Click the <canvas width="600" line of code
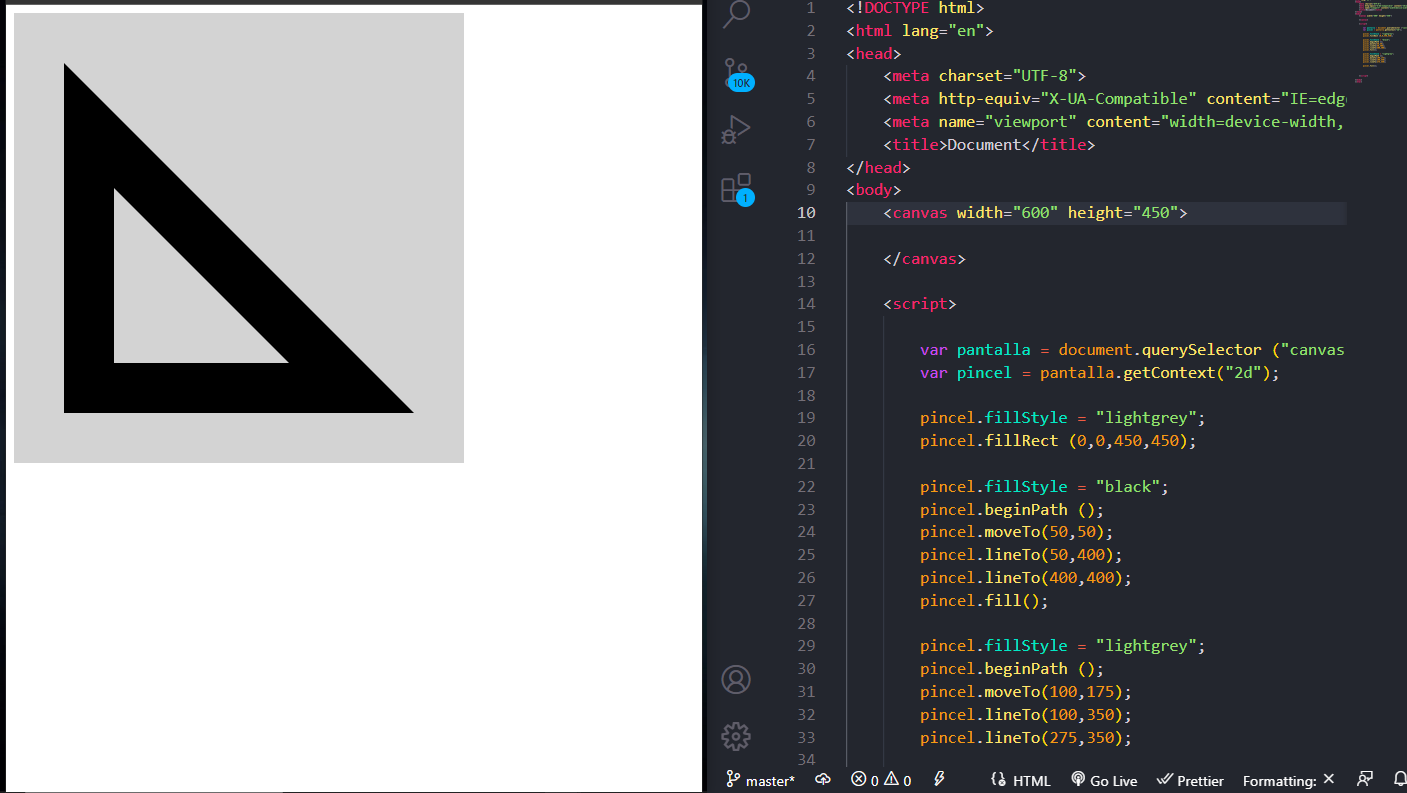This screenshot has height=793, width=1407. click(x=1035, y=213)
